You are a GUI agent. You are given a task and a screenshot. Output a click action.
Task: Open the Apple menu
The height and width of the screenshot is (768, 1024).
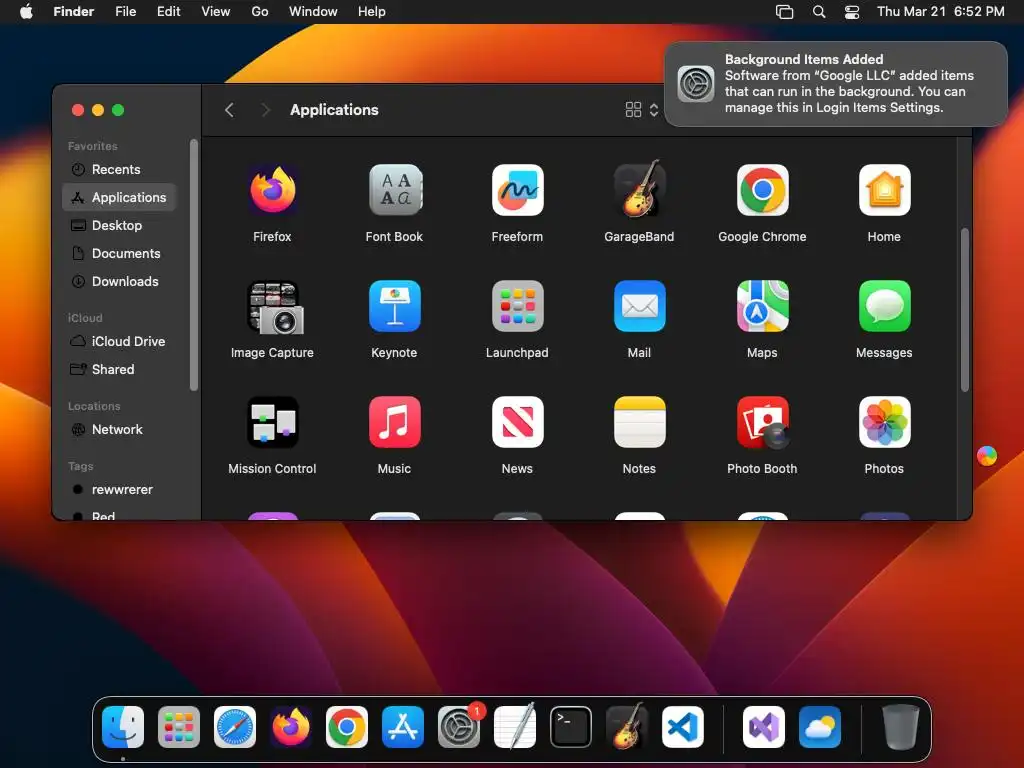26,12
